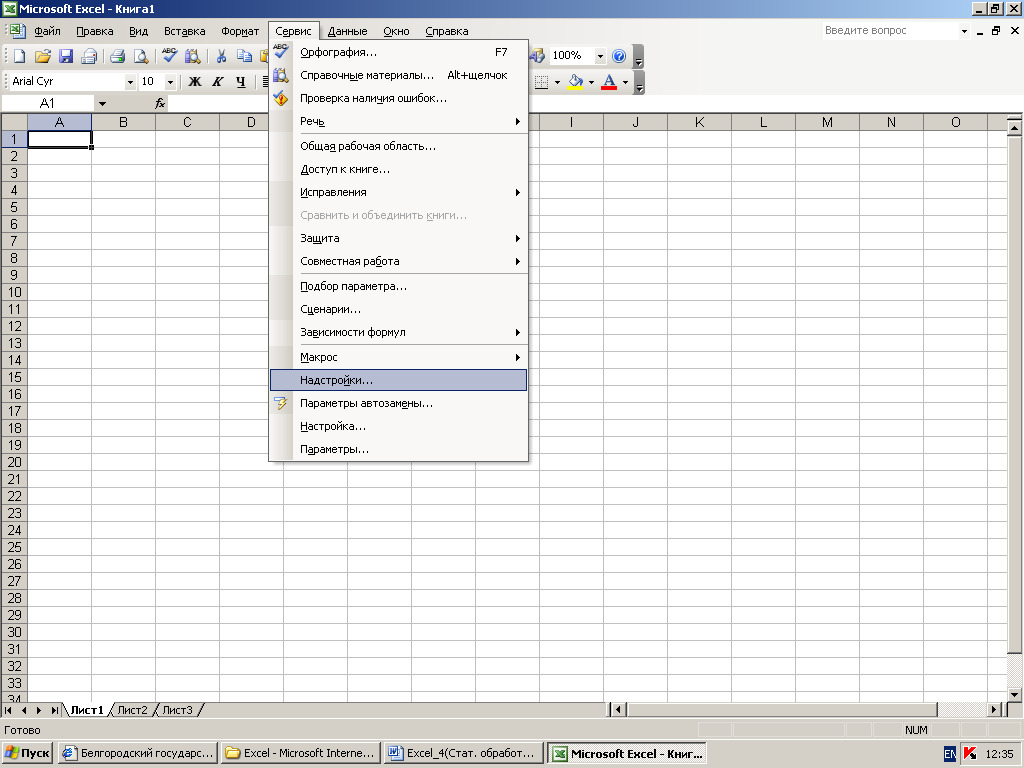Image resolution: width=1024 pixels, height=768 pixels.
Task: Switch to Excel_4 Word document taskbar button
Action: click(x=464, y=753)
